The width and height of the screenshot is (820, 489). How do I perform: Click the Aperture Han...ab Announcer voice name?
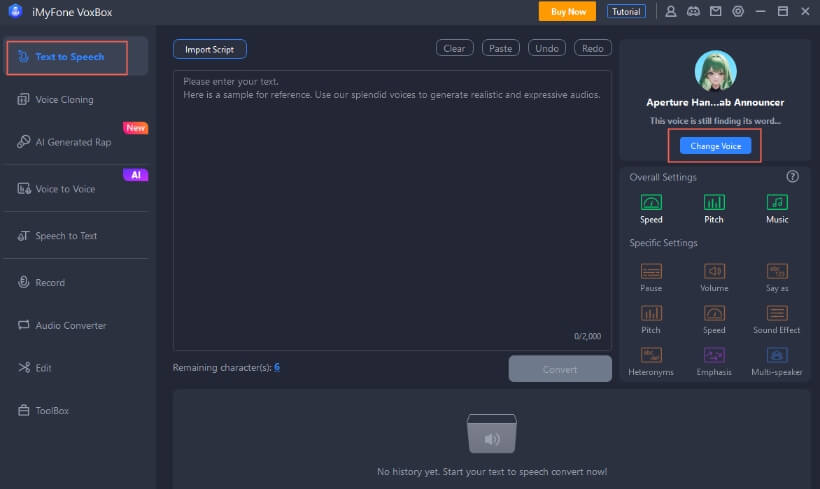[715, 103]
